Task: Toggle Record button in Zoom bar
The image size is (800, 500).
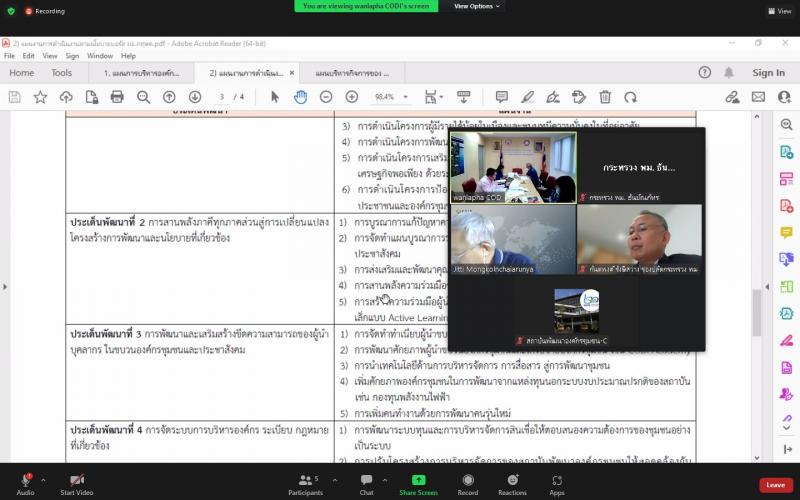Action: [x=468, y=485]
